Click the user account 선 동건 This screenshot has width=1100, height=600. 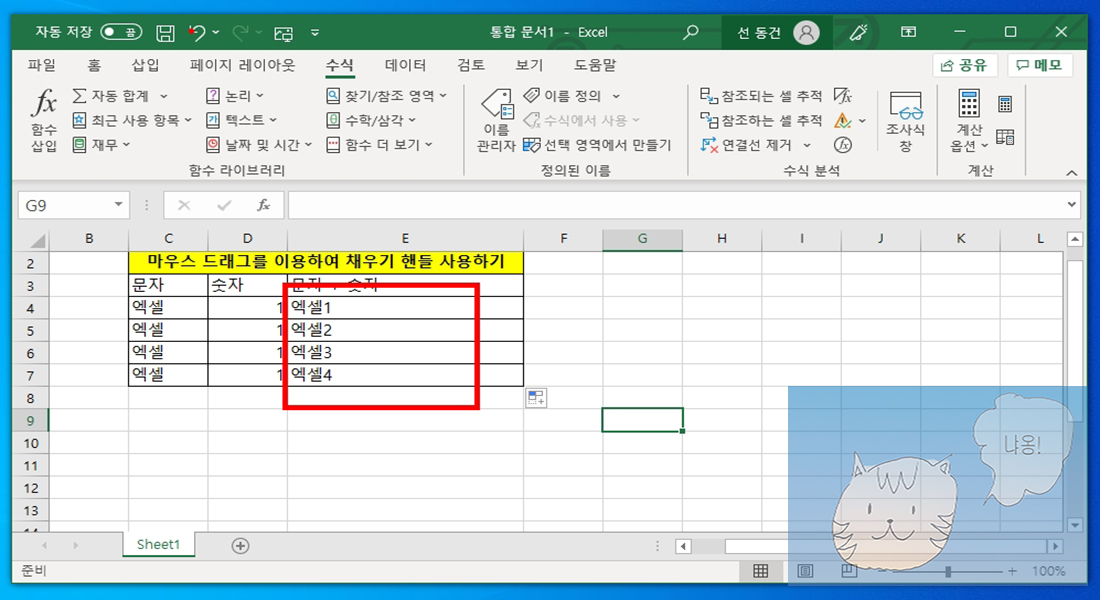click(777, 32)
